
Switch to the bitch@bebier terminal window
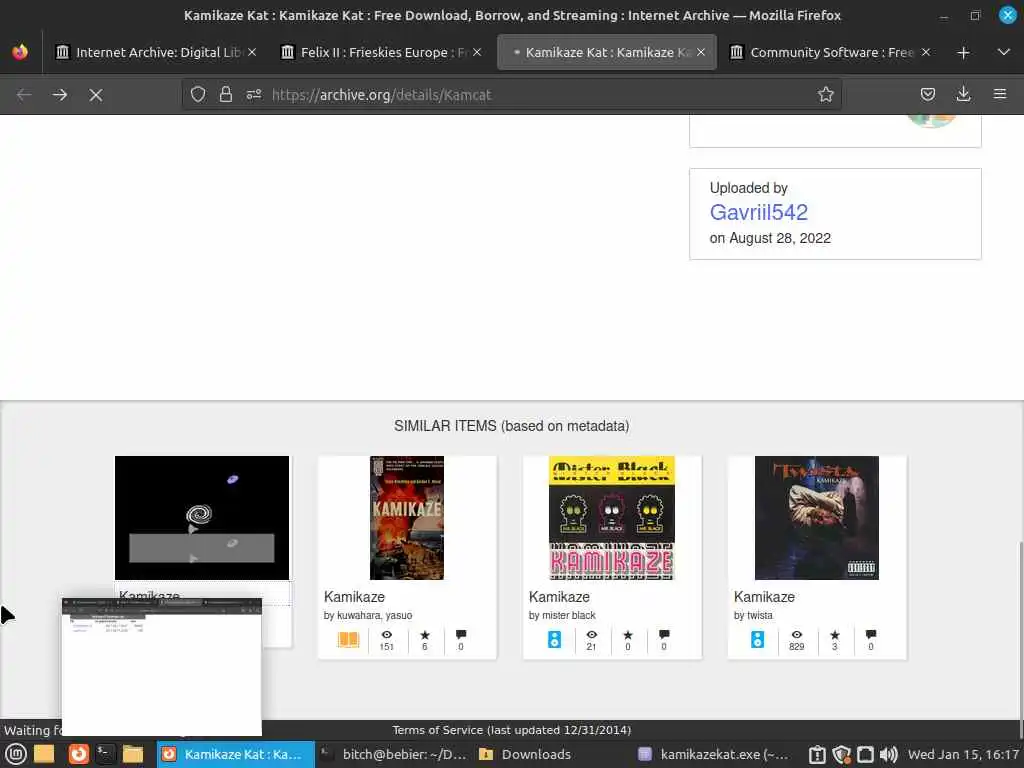(394, 754)
